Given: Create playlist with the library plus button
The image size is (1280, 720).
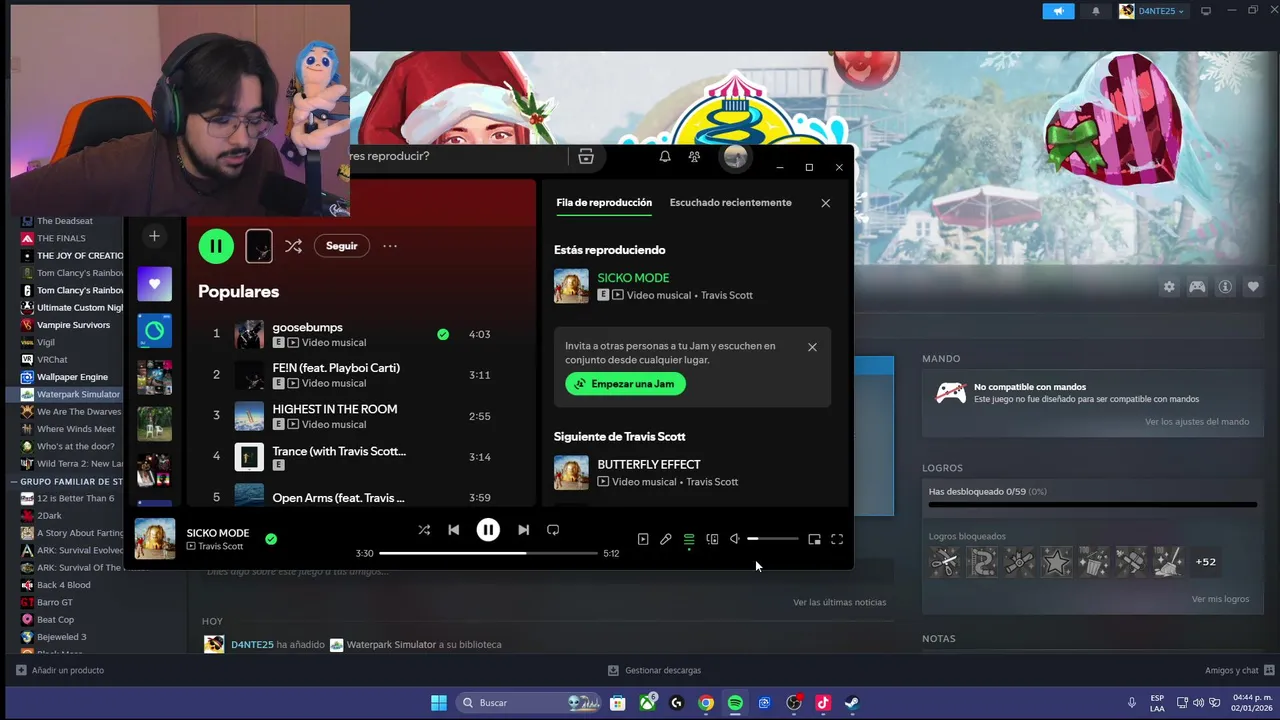Looking at the screenshot, I should point(154,236).
